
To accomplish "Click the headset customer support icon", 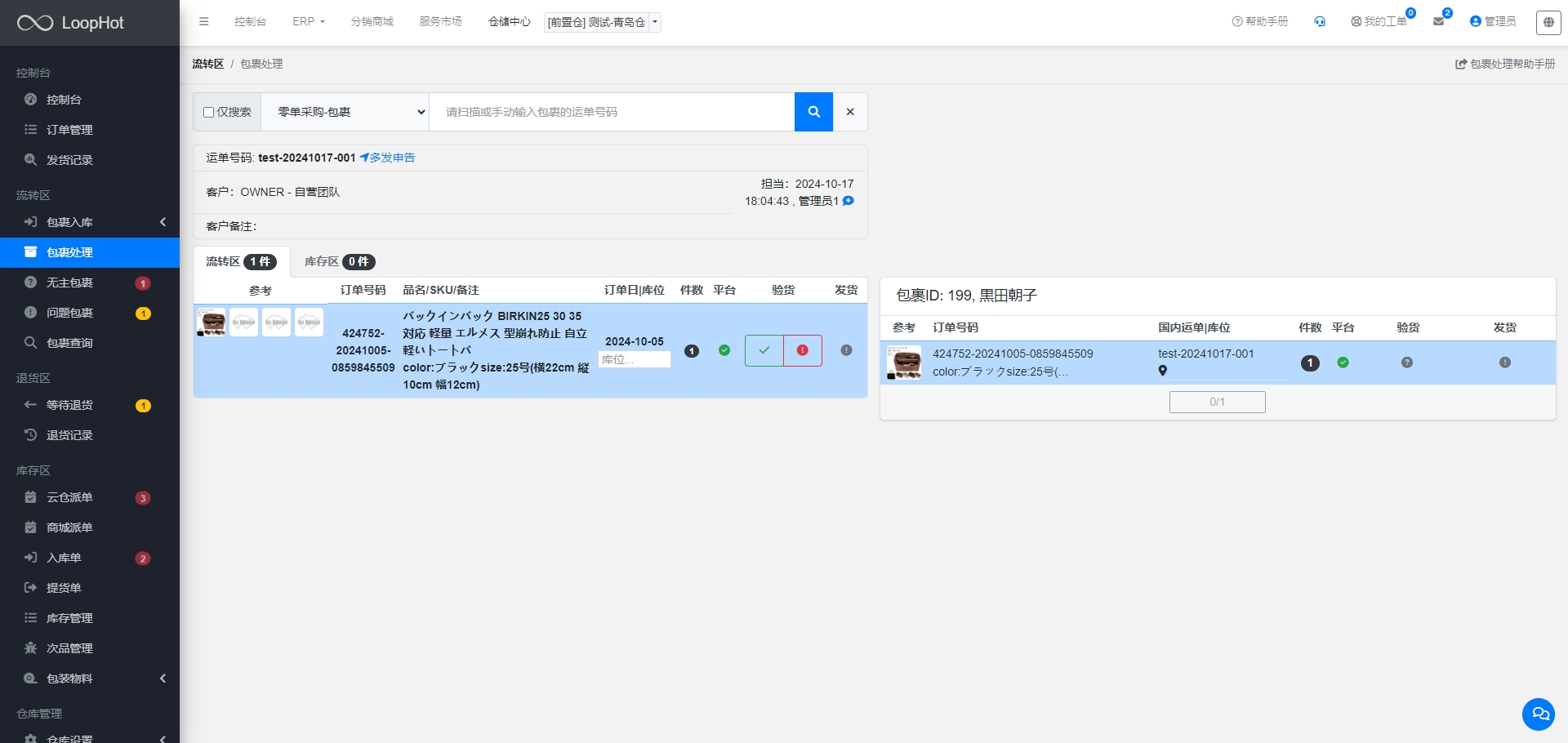I will [x=1320, y=21].
